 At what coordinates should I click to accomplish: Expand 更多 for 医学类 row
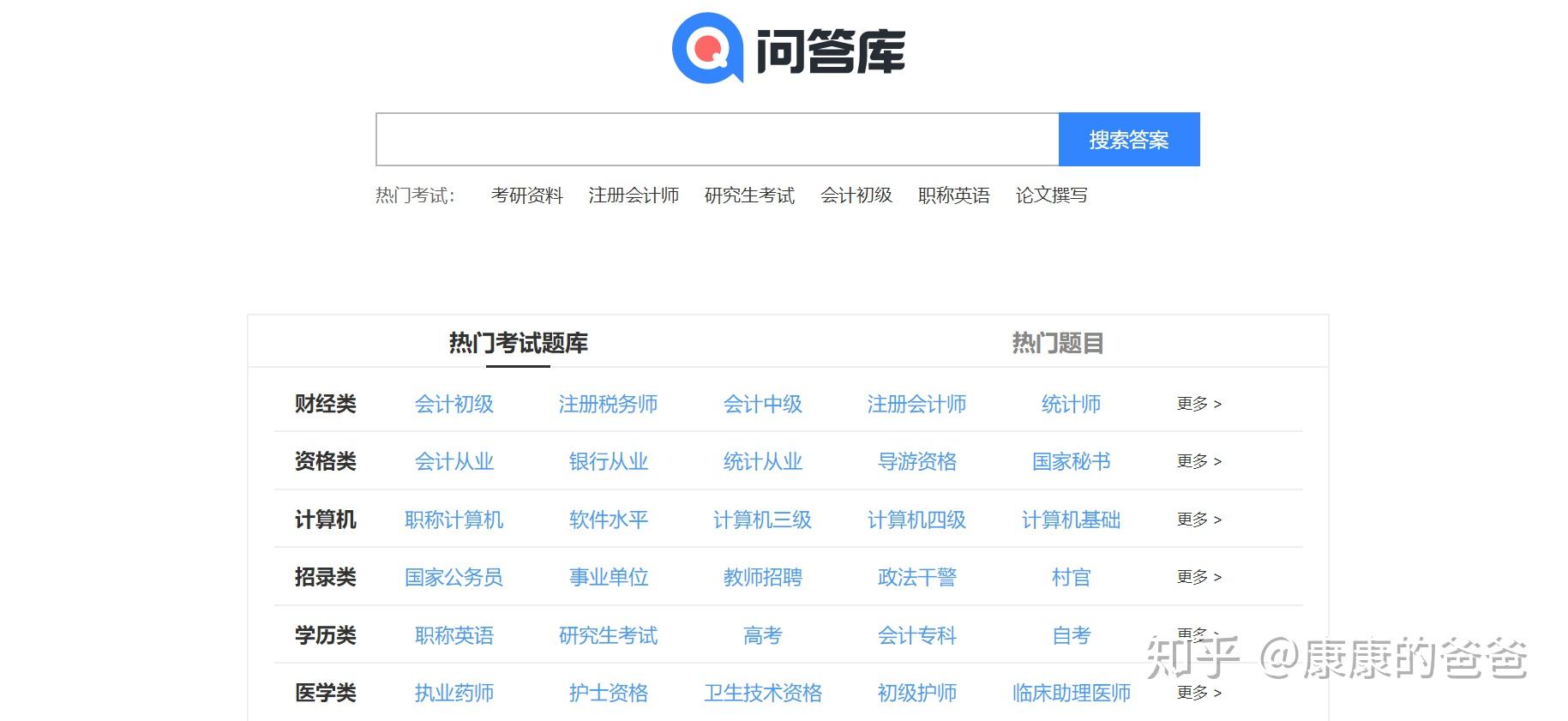(x=1199, y=693)
